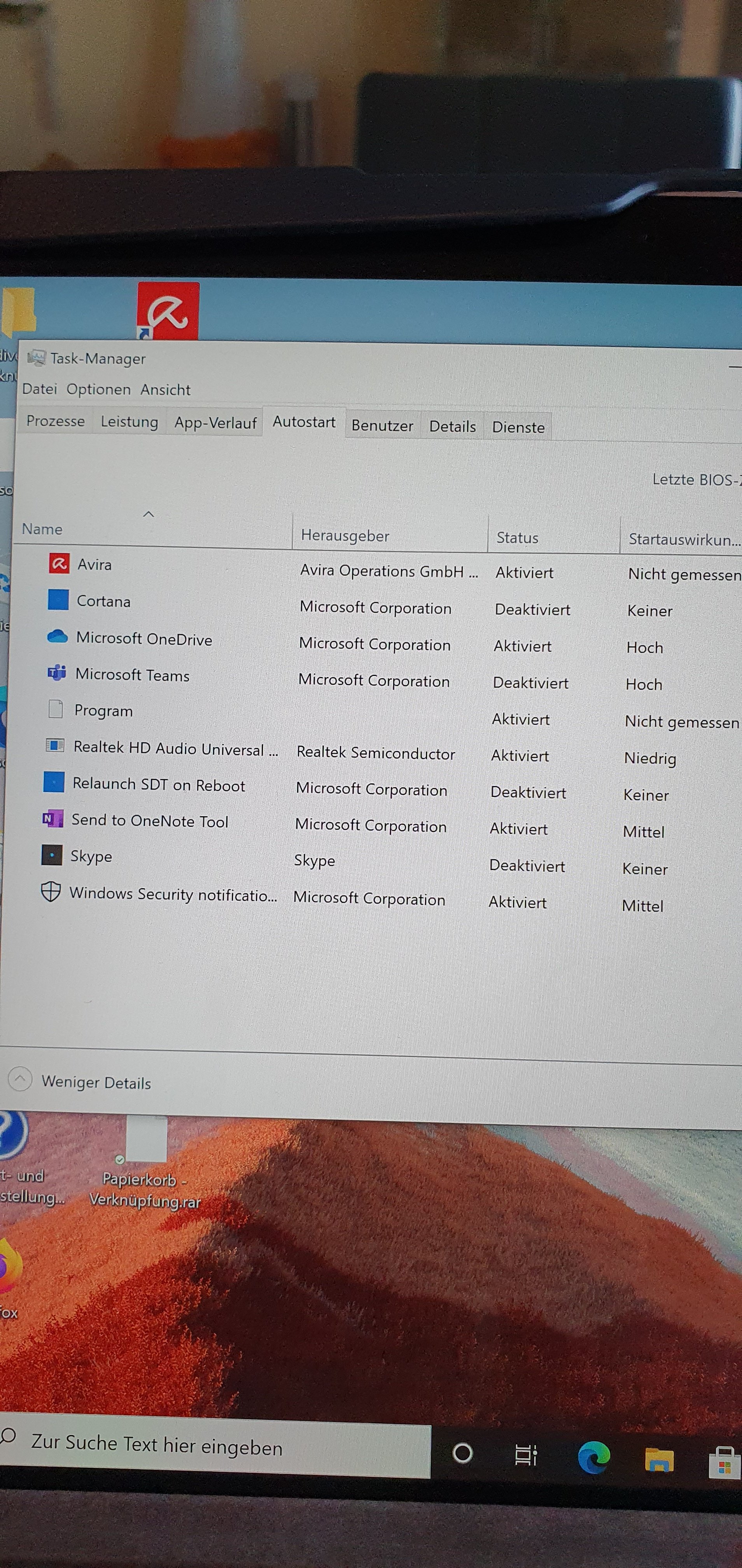Image resolution: width=742 pixels, height=1568 pixels.
Task: Click the Deaktiviert status in Microsoft Teams row
Action: pos(531,683)
